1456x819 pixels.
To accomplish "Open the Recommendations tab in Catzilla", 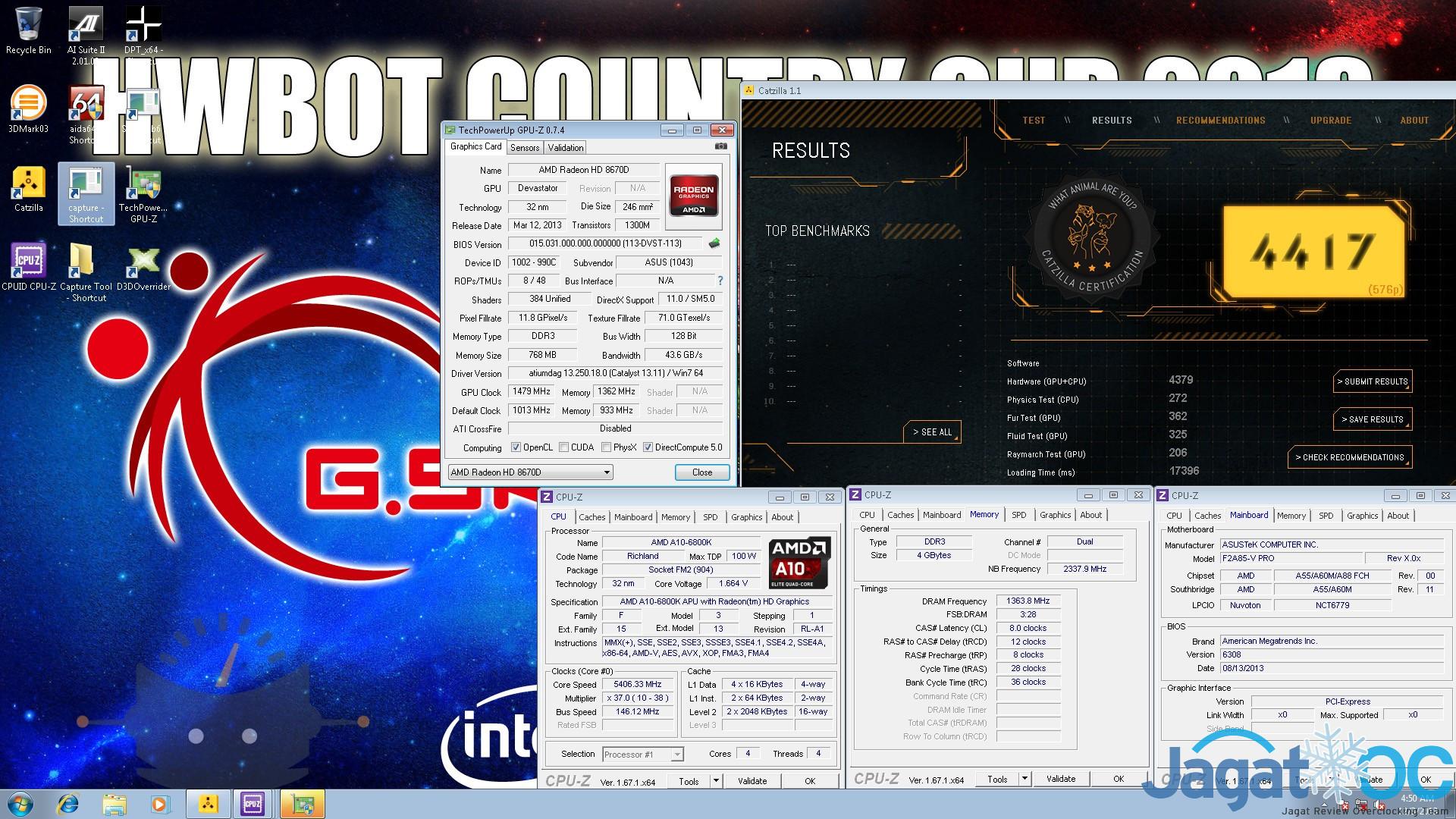I will click(x=1220, y=121).
